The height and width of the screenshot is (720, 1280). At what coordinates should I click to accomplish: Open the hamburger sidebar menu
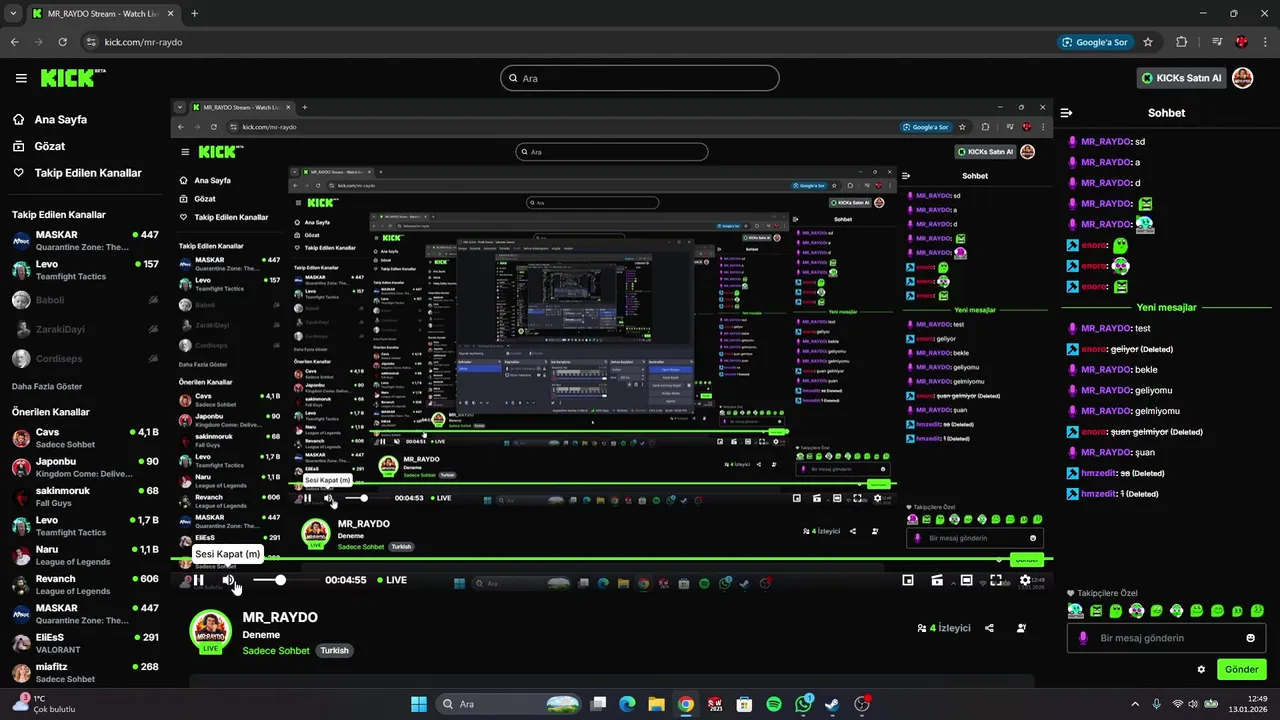[21, 78]
